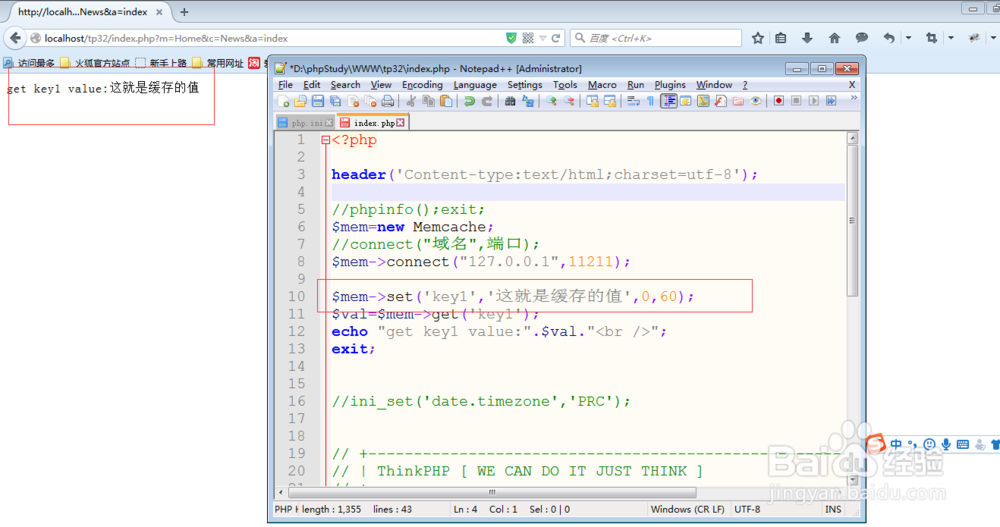Click the Undo green arrow icon

[x=469, y=101]
